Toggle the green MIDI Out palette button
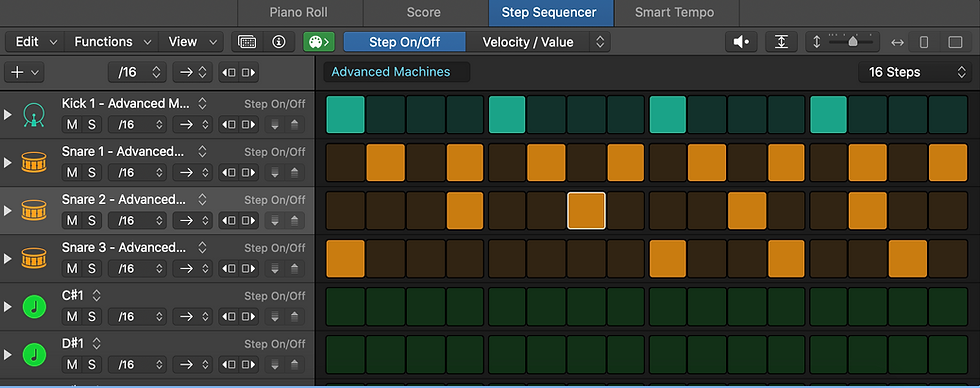 [x=319, y=42]
